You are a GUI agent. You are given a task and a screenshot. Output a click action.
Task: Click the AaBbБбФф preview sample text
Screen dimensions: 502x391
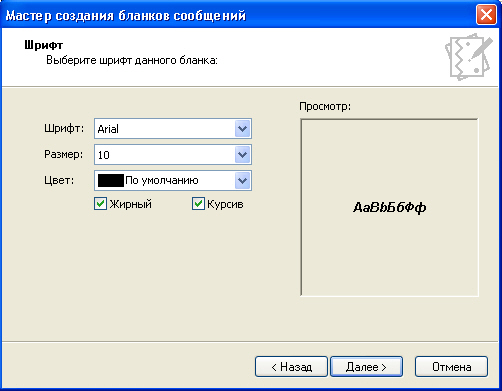(x=390, y=207)
